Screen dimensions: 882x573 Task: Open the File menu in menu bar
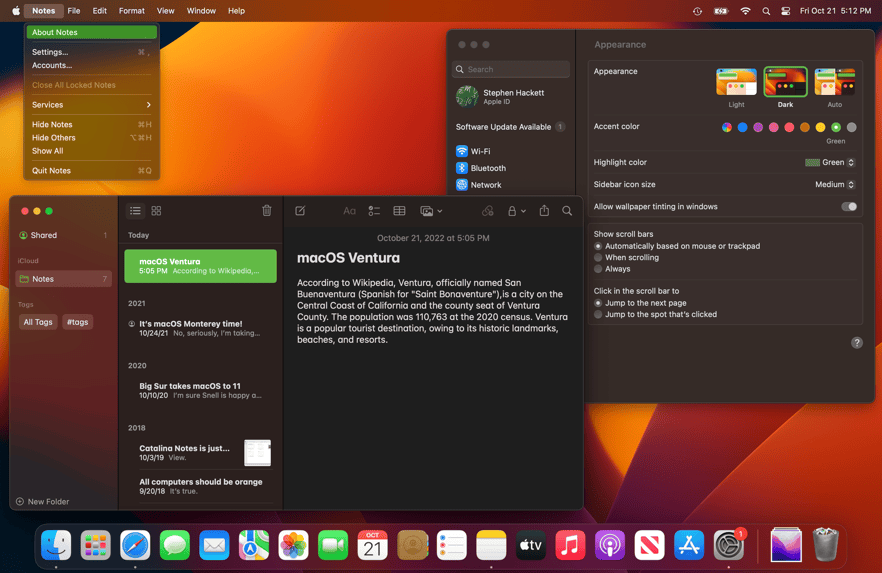[74, 11]
